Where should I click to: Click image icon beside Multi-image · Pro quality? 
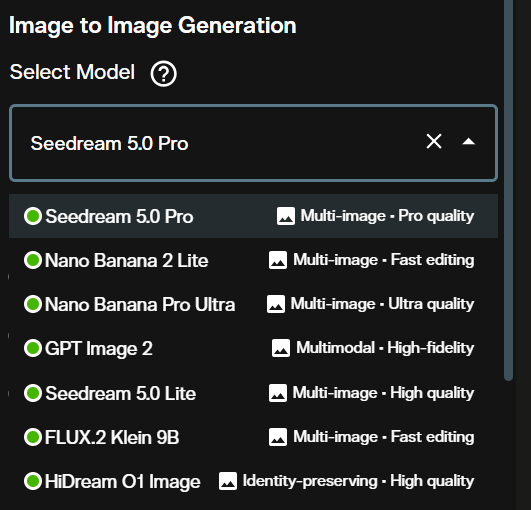pos(286,216)
